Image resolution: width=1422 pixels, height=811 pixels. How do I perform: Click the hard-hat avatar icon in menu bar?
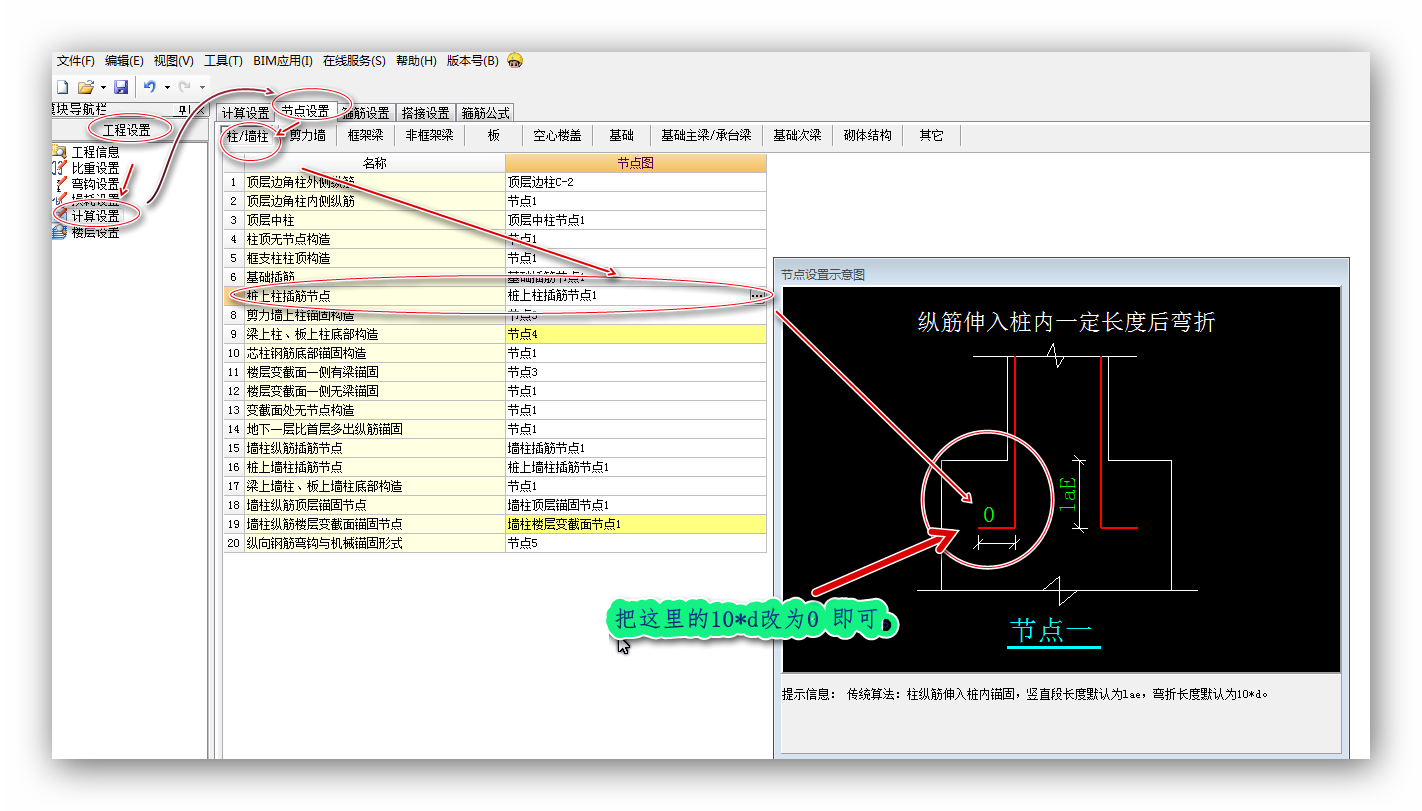tap(515, 61)
